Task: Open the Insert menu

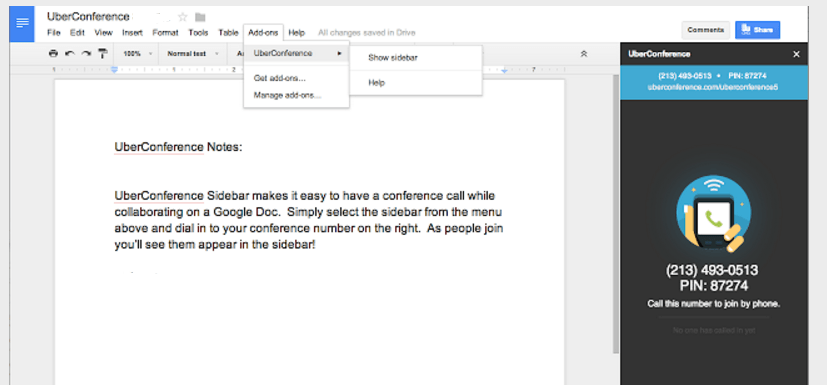Action: point(132,33)
